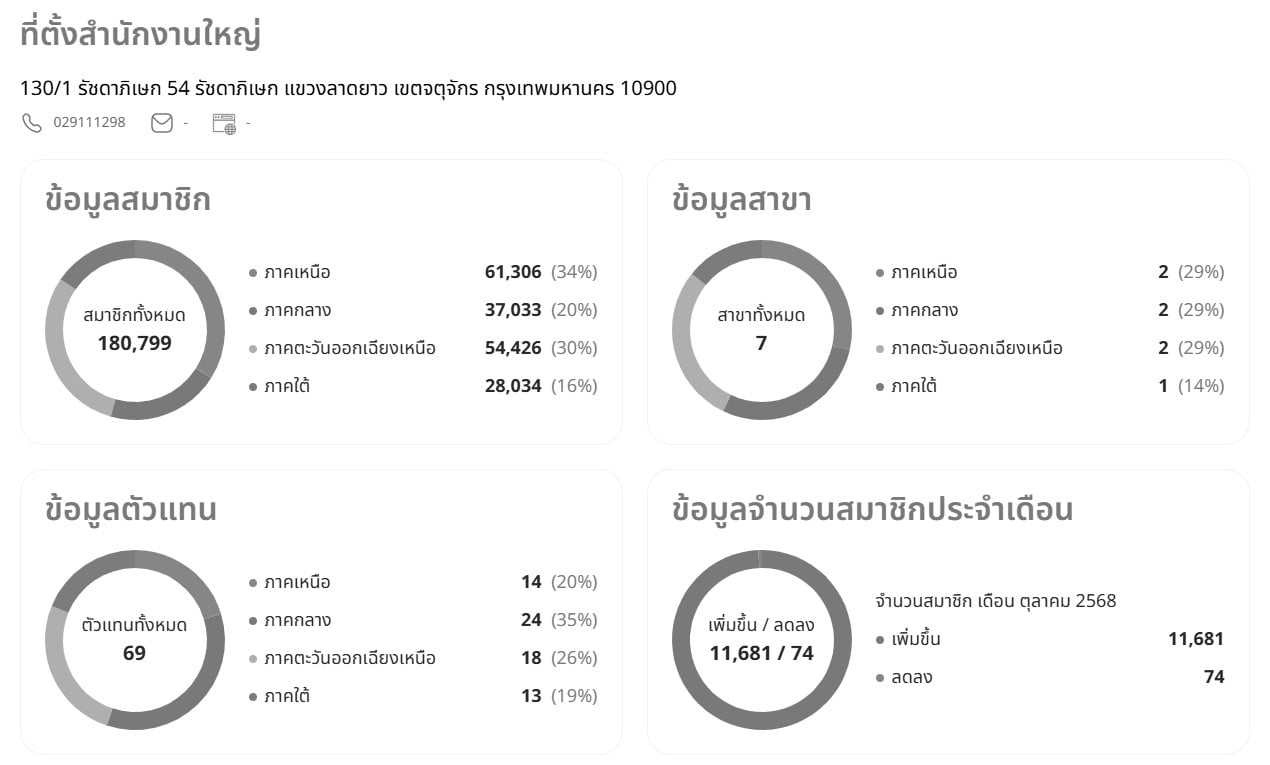The height and width of the screenshot is (765, 1270).
Task: Click the ภาคกลาง bullet in ข้อมูลตัวแทน
Action: tap(250, 619)
